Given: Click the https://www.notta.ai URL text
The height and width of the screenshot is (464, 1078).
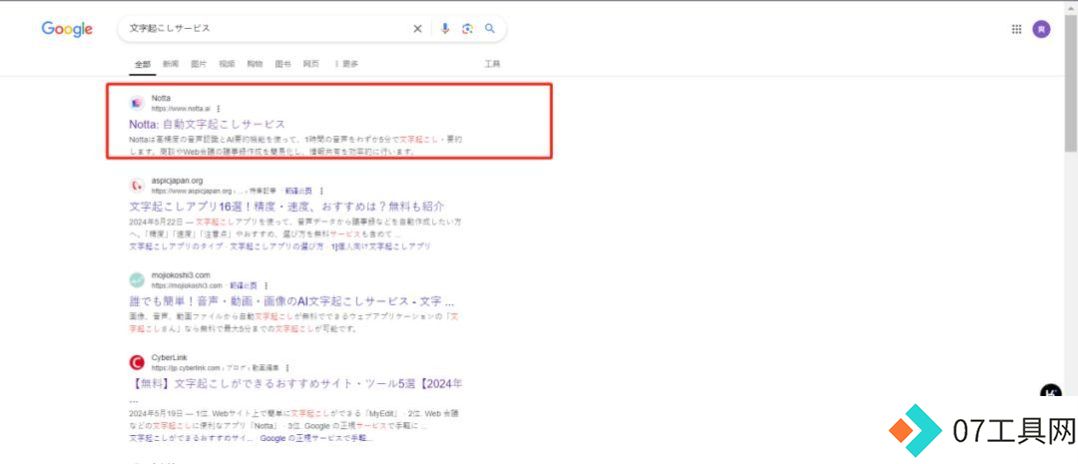Looking at the screenshot, I should (181, 109).
